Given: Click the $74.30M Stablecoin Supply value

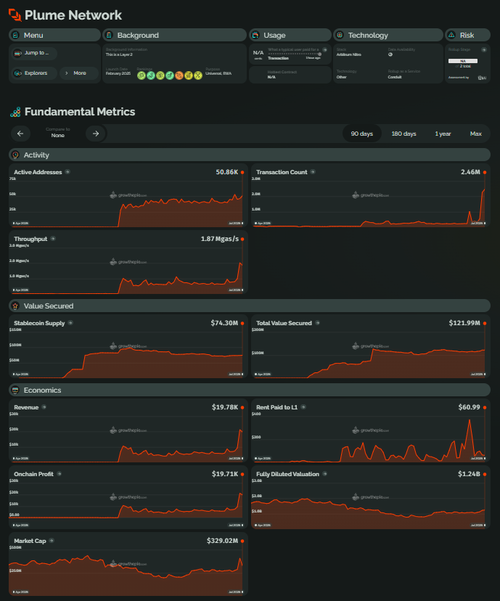Looking at the screenshot, I should (224, 323).
